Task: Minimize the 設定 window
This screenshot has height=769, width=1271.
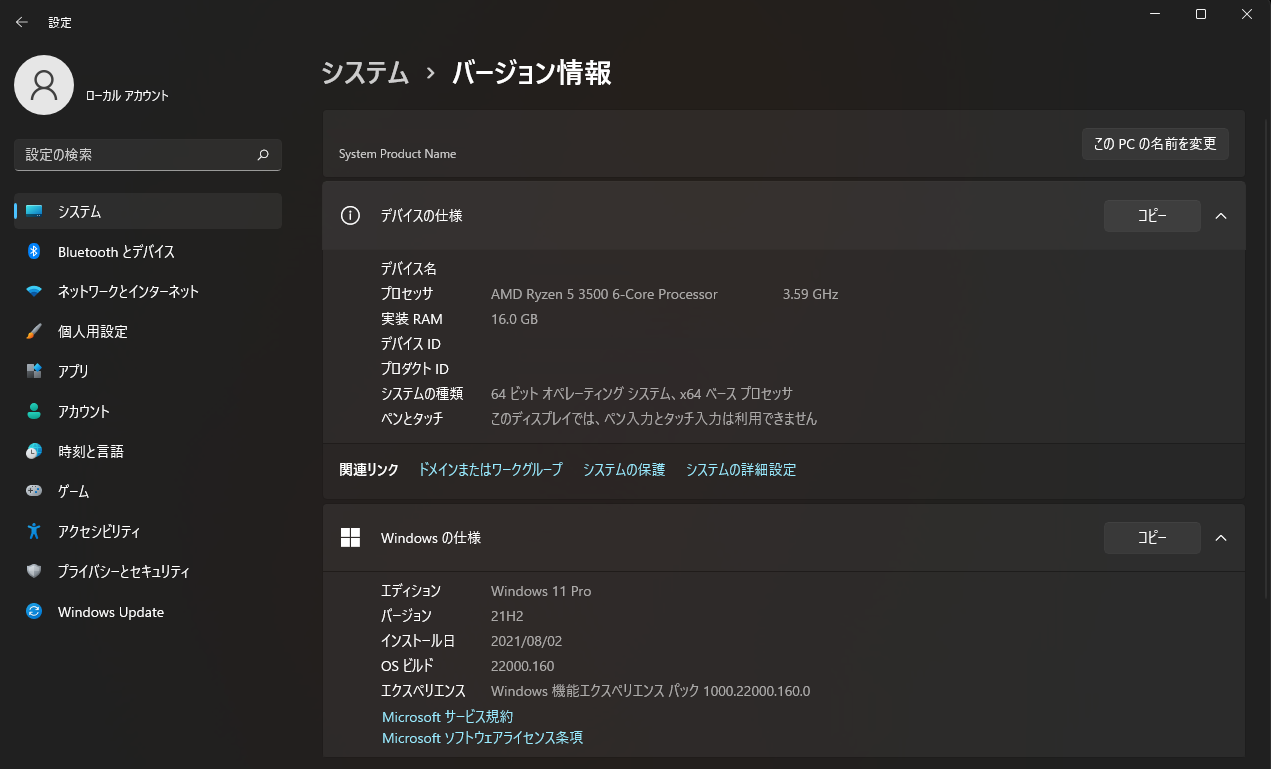Action: pos(1154,14)
